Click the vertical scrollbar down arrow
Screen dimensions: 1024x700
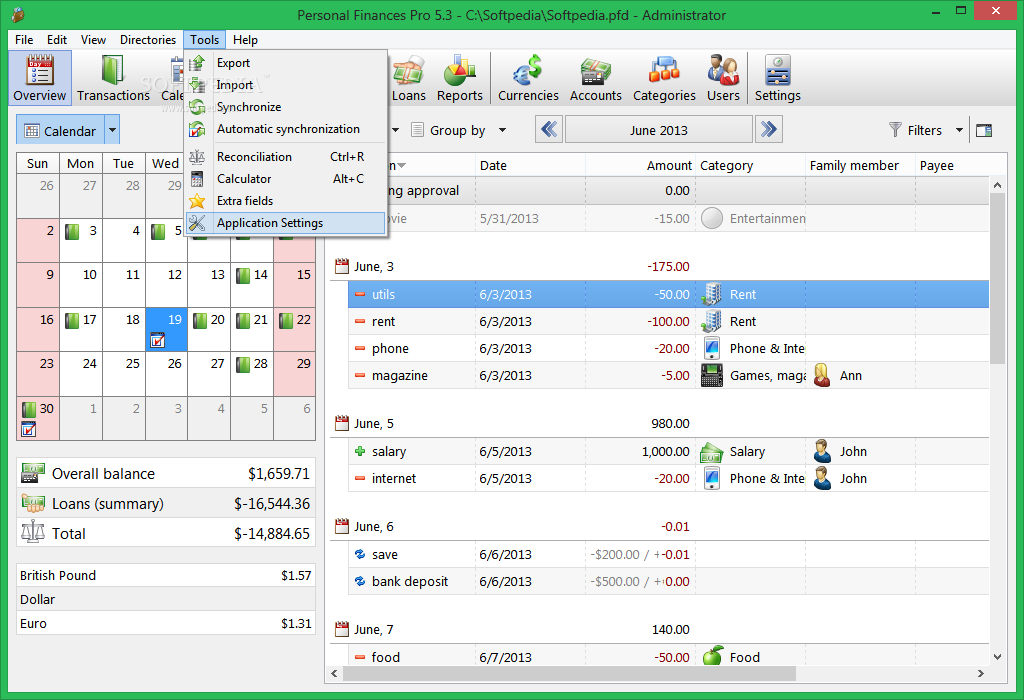997,657
